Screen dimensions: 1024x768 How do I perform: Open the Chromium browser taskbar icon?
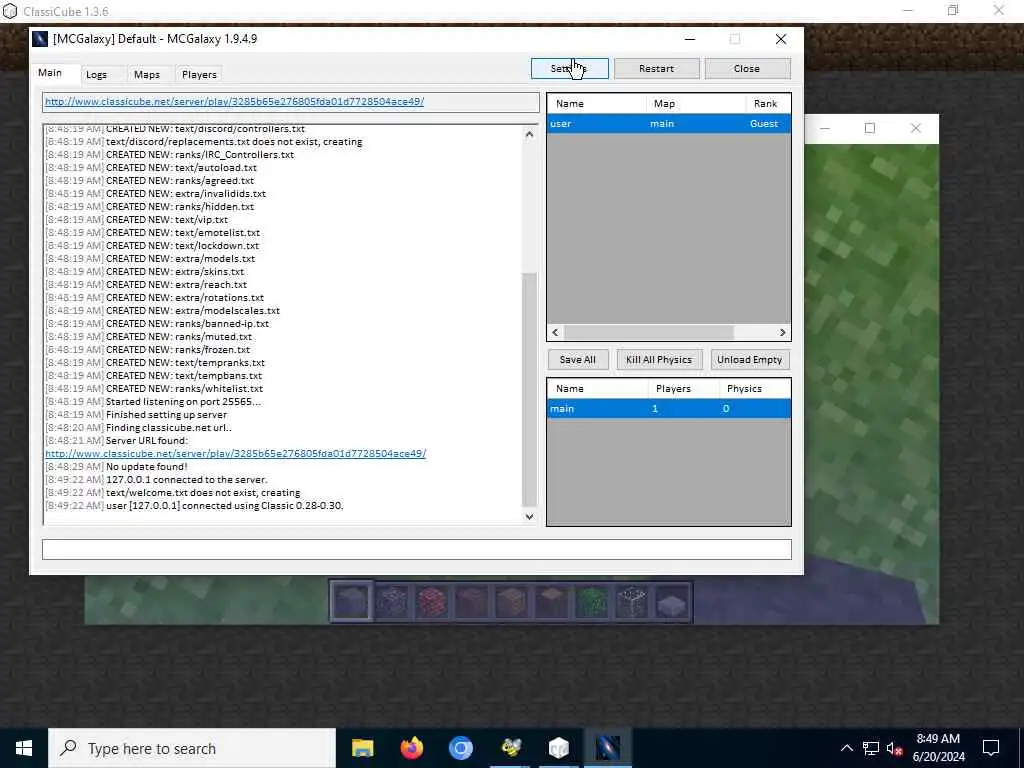pos(460,748)
